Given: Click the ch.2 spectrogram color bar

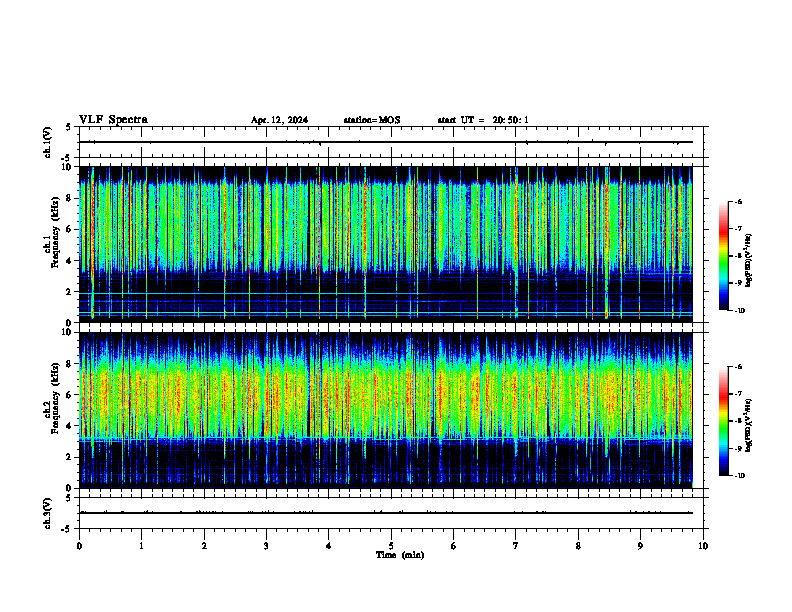Looking at the screenshot, I should (724, 421).
